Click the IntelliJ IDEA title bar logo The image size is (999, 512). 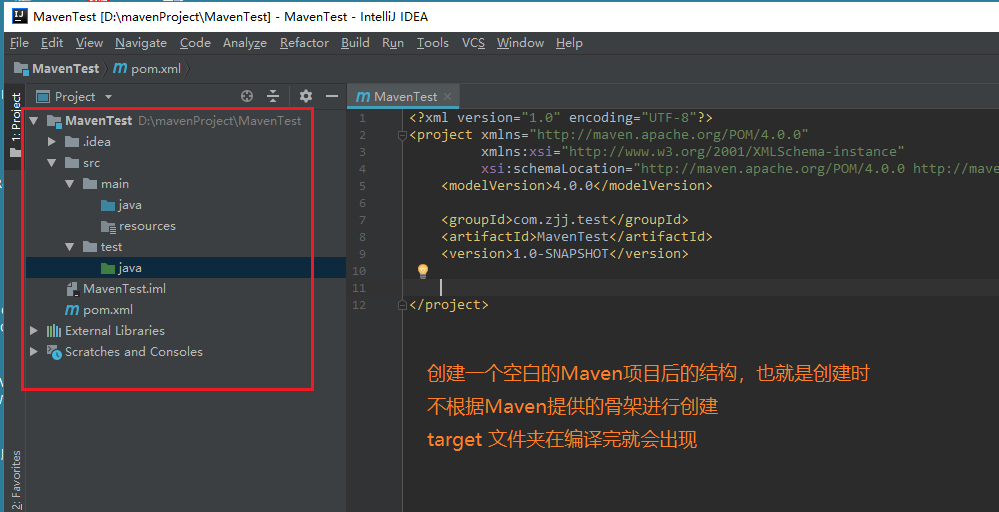20,15
